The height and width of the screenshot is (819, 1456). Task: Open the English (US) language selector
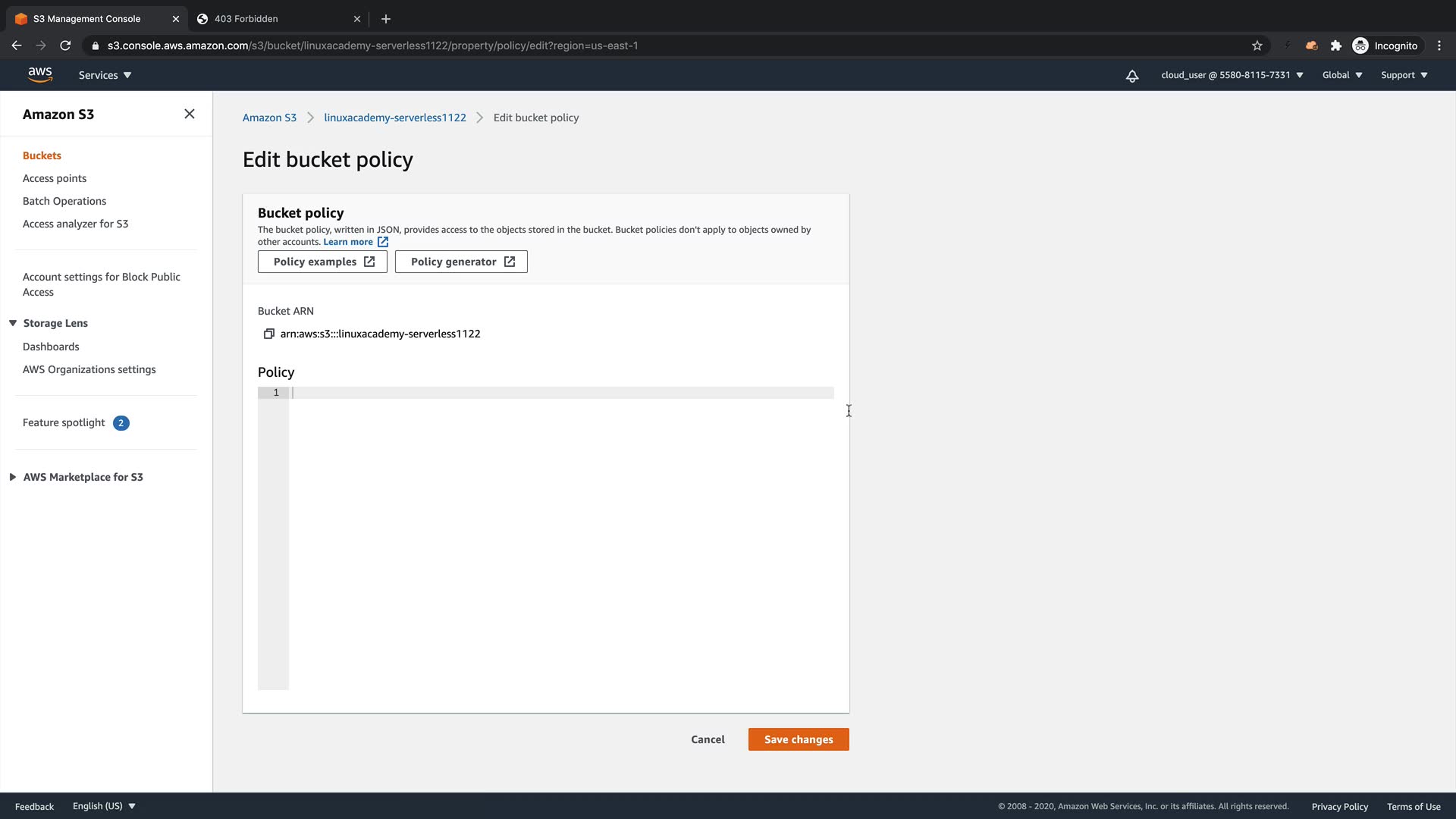[x=104, y=806]
